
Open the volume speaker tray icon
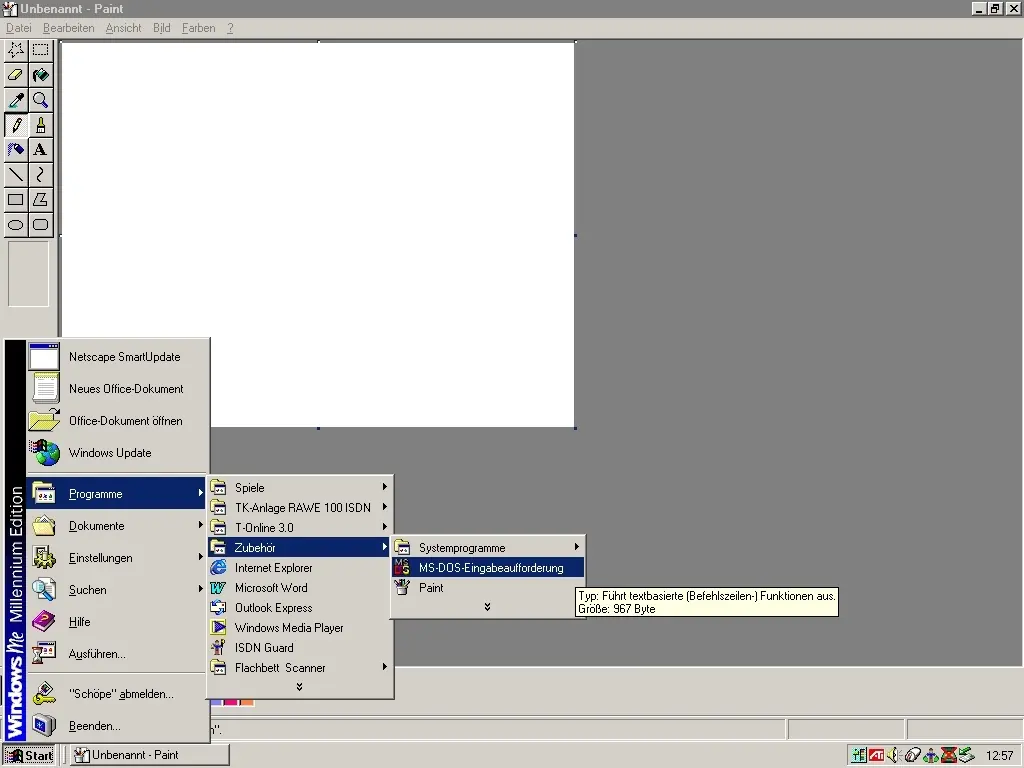click(x=893, y=756)
